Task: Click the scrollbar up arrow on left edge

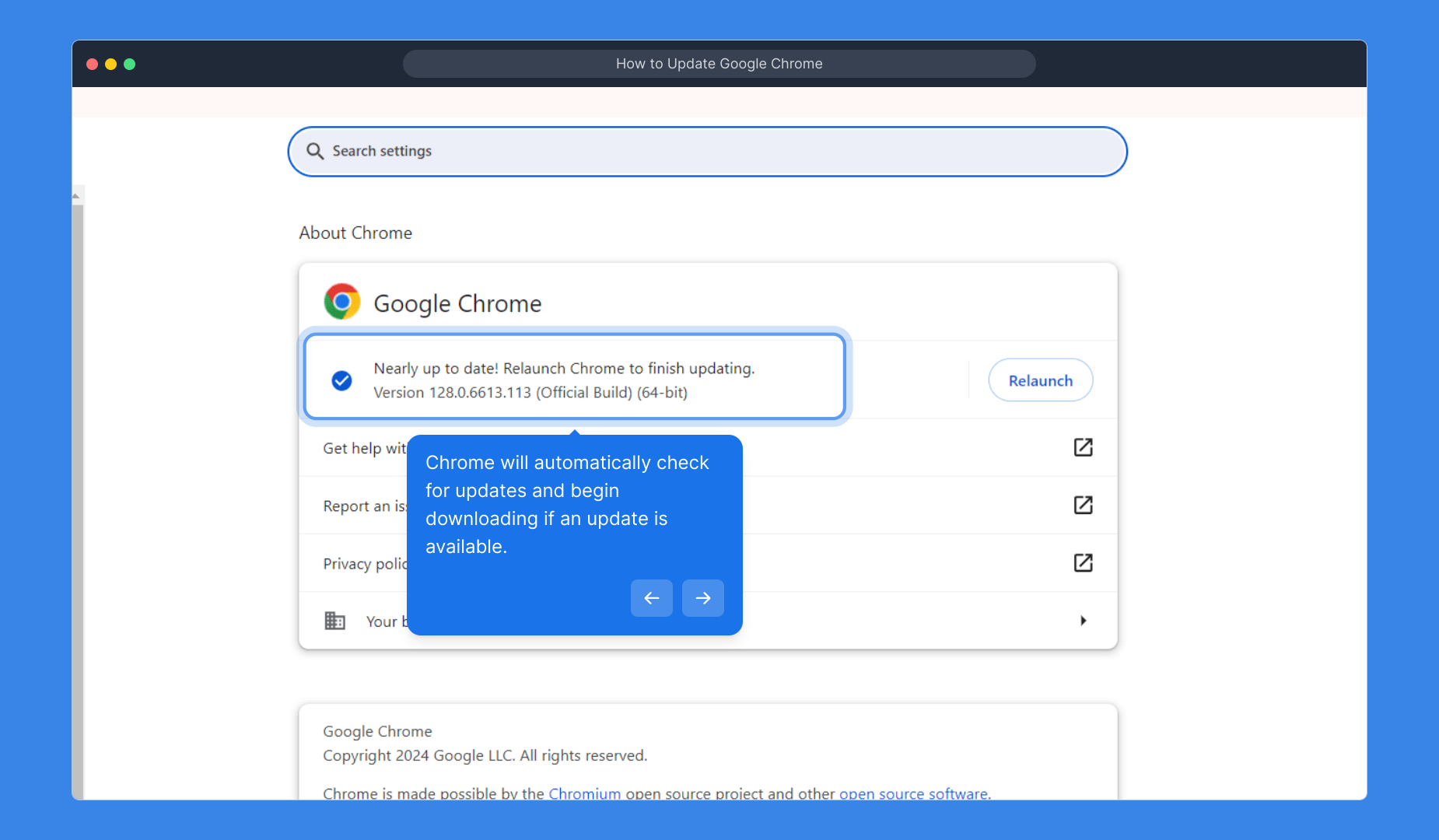Action: pos(76,196)
